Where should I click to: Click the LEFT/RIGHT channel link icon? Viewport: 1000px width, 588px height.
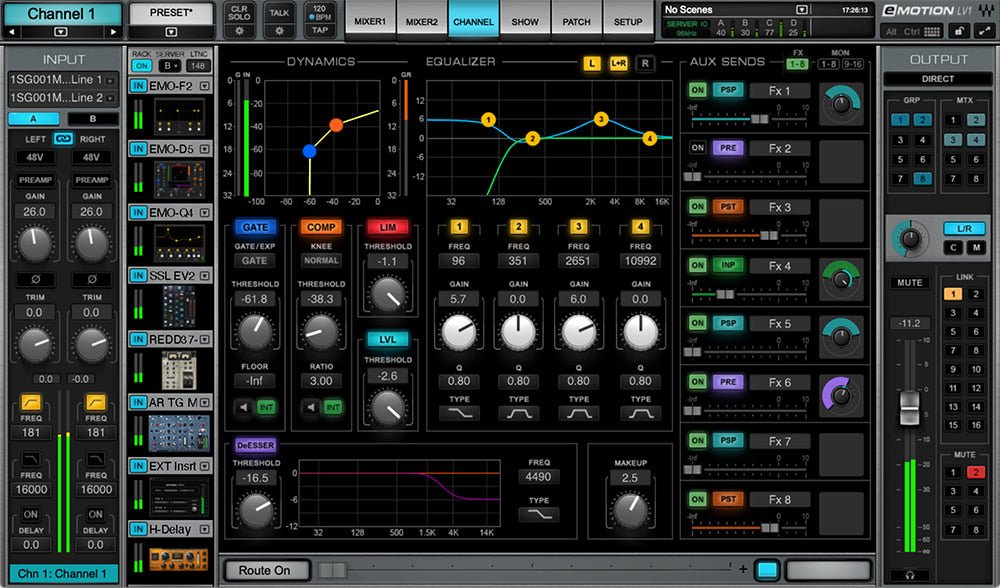point(63,138)
